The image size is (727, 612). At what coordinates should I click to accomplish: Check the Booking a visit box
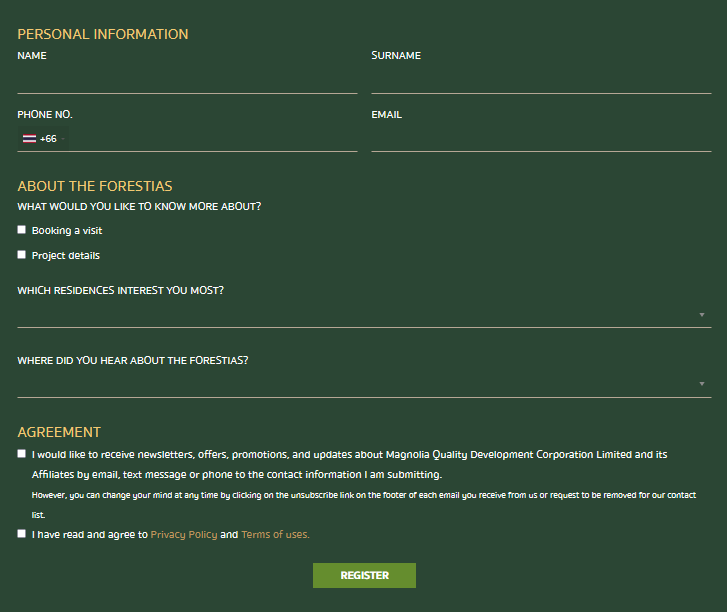21,230
